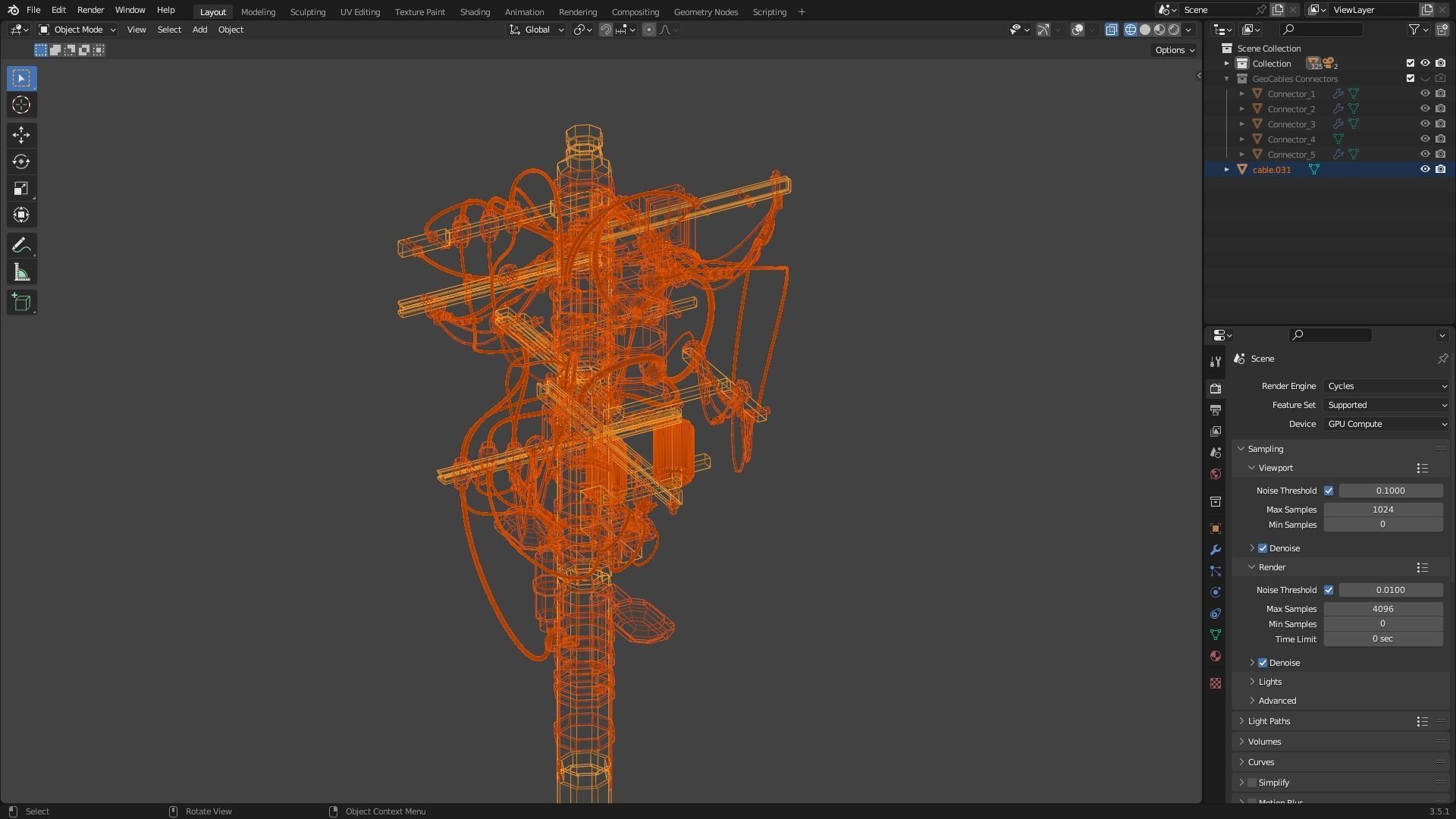The width and height of the screenshot is (1456, 819).
Task: Open the Render Engine dropdown
Action: pos(1386,386)
